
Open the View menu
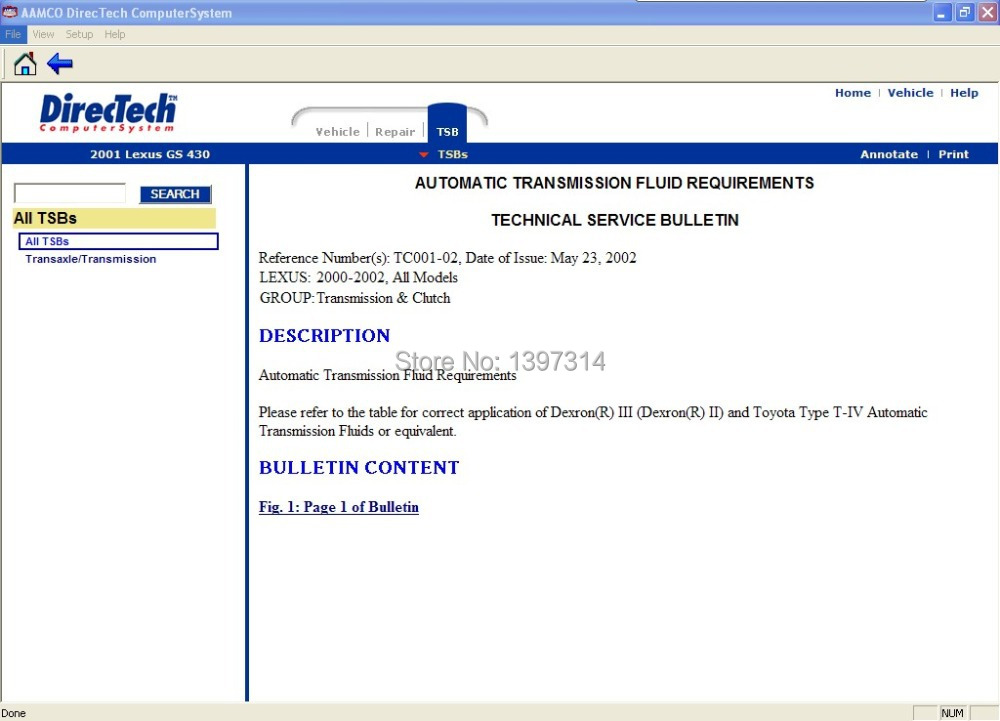(43, 34)
